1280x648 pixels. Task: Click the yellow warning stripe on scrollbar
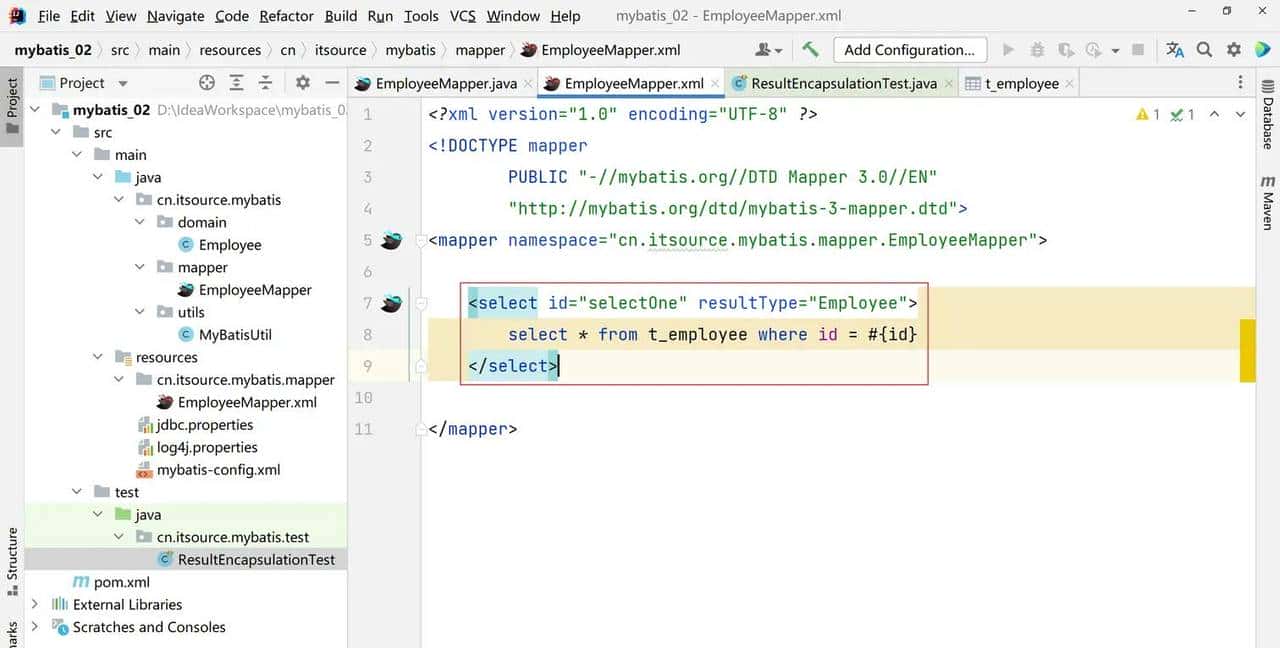1247,351
